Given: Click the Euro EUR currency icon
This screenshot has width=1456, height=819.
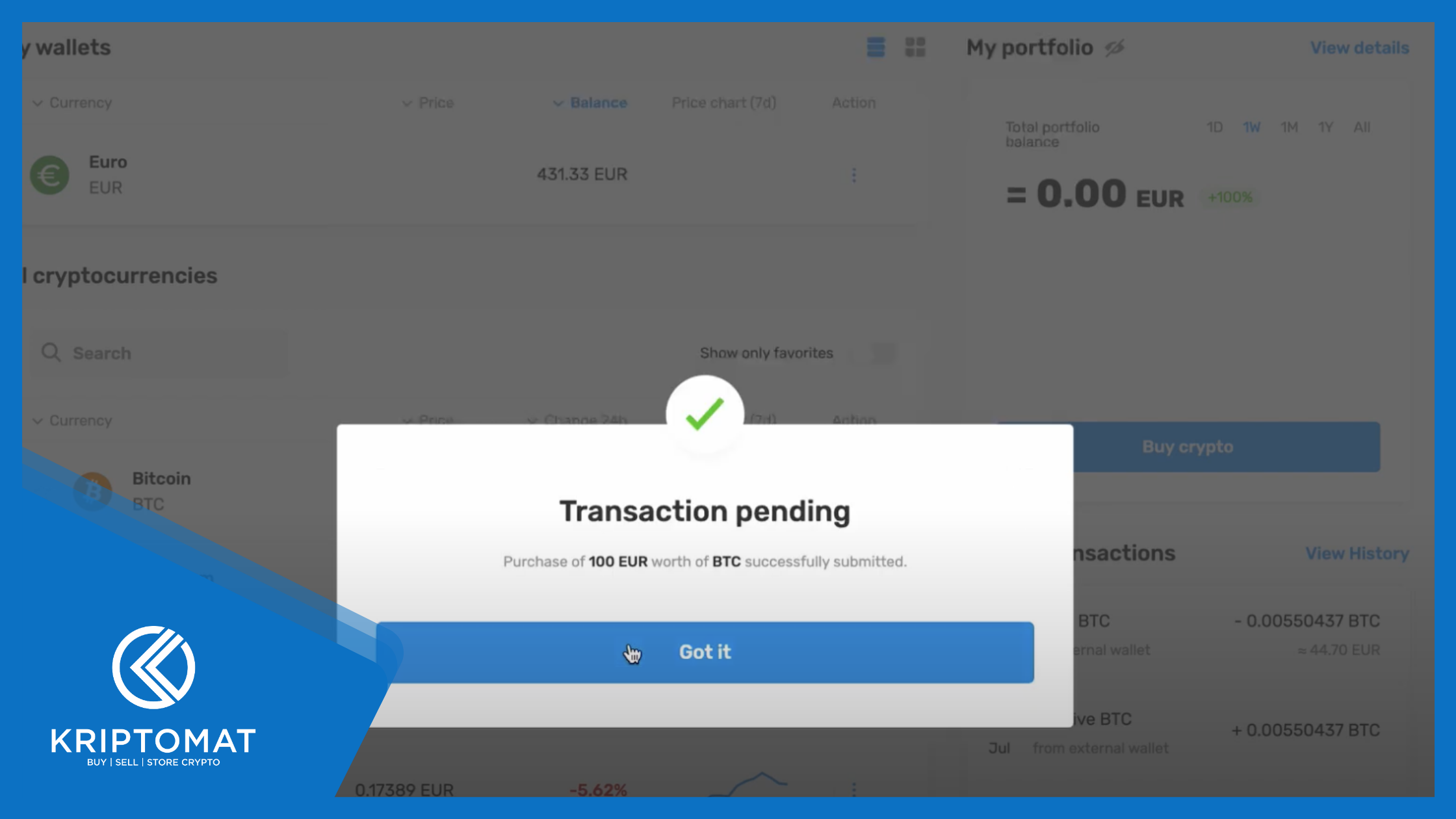Looking at the screenshot, I should click(x=50, y=175).
